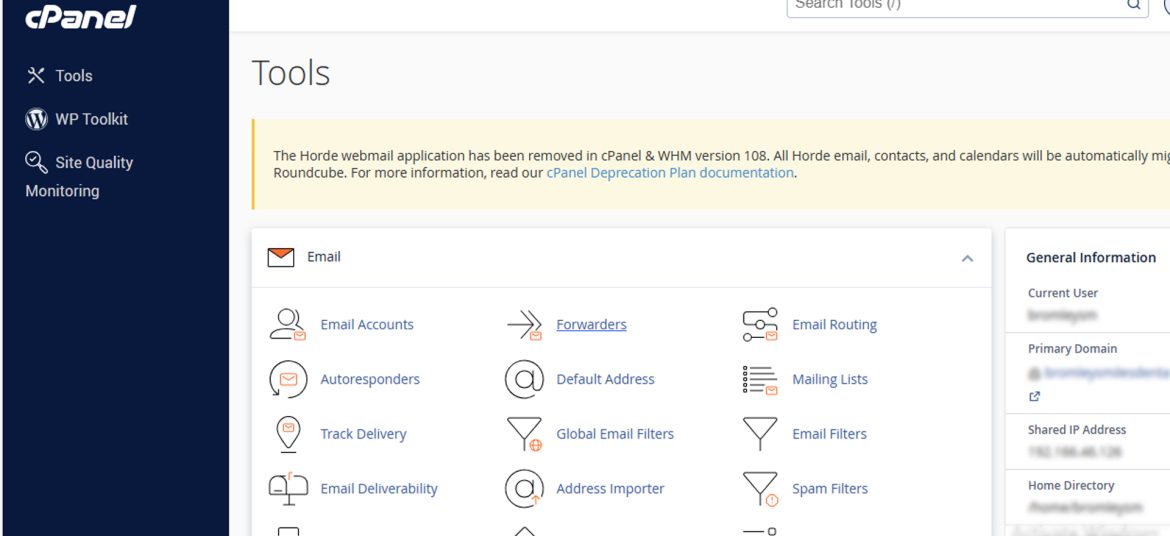The image size is (1170, 536).
Task: Click the Mailing Lists icon
Action: (760, 380)
